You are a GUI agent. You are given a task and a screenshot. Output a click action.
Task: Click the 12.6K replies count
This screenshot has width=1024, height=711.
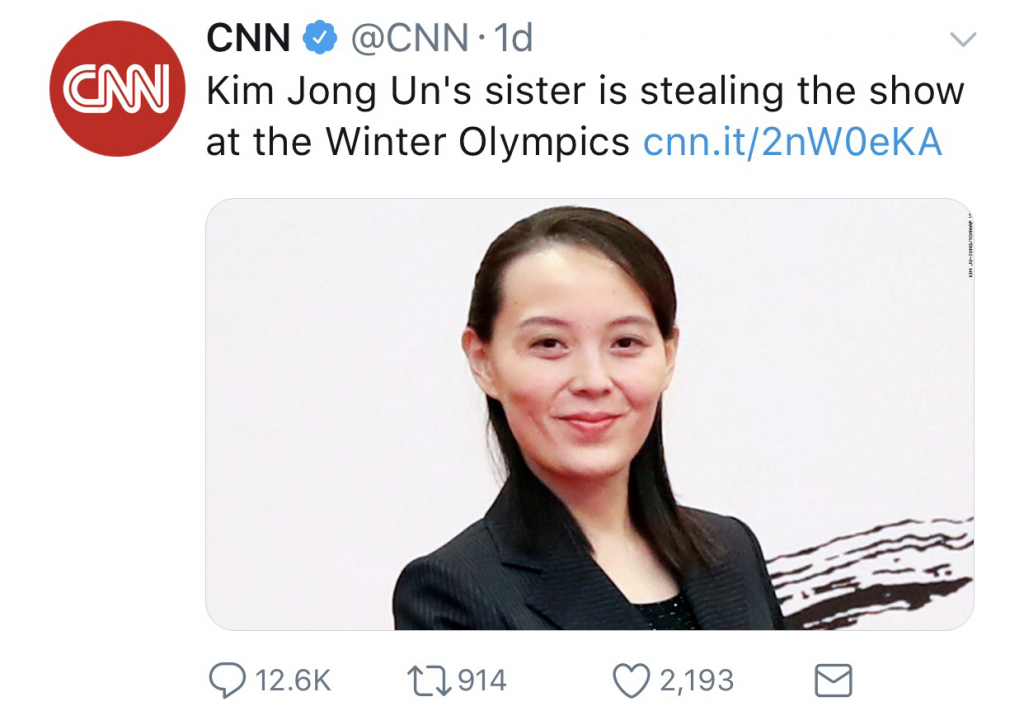pyautogui.click(x=293, y=680)
